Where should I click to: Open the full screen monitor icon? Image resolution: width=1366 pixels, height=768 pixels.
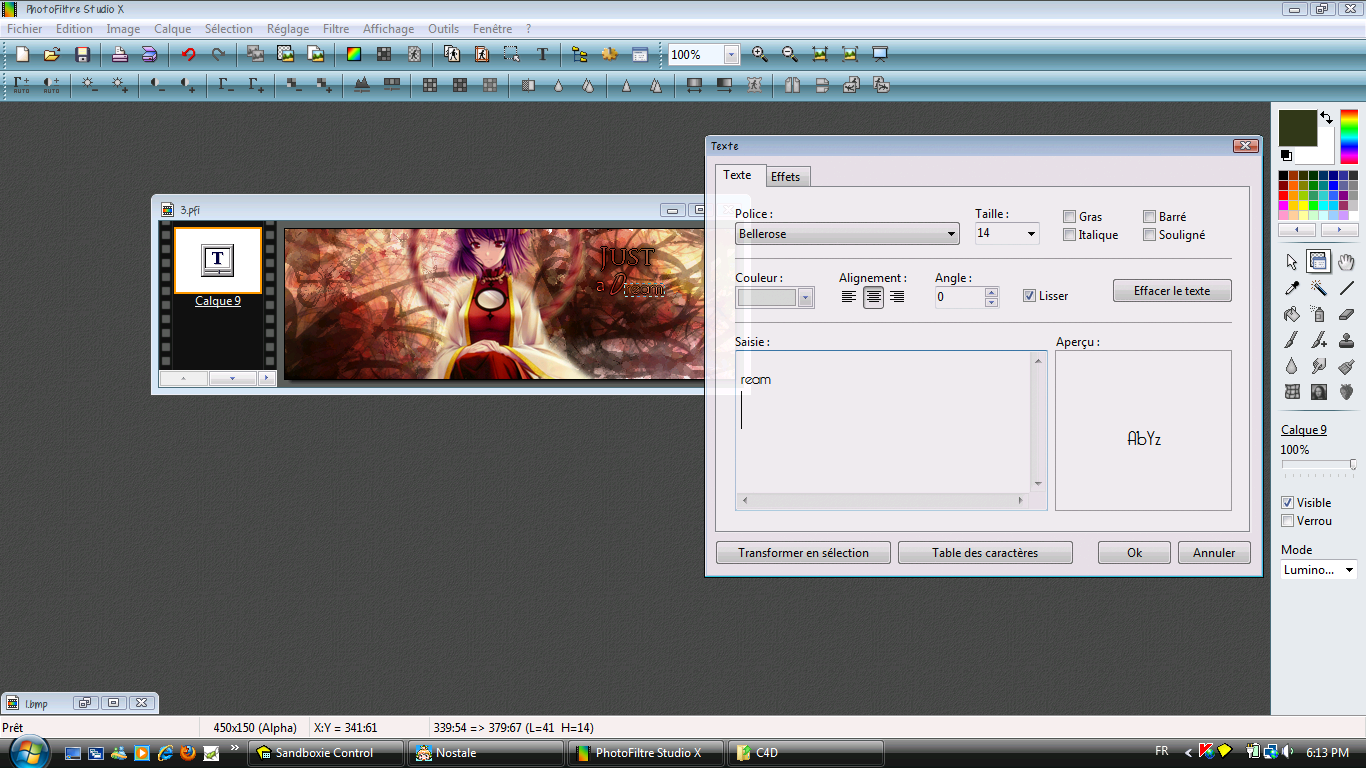[x=880, y=55]
